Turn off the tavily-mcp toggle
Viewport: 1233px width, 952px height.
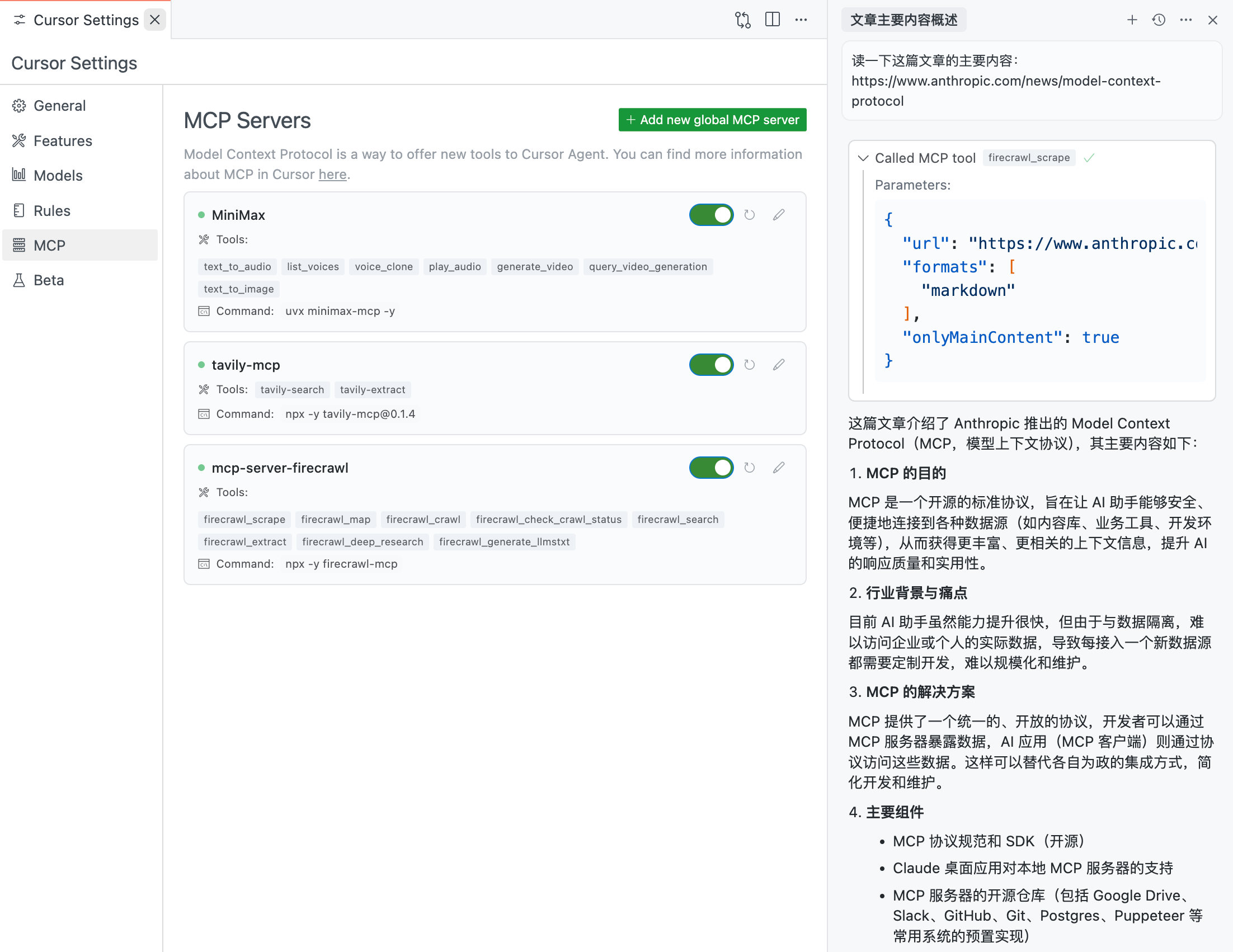pos(711,365)
